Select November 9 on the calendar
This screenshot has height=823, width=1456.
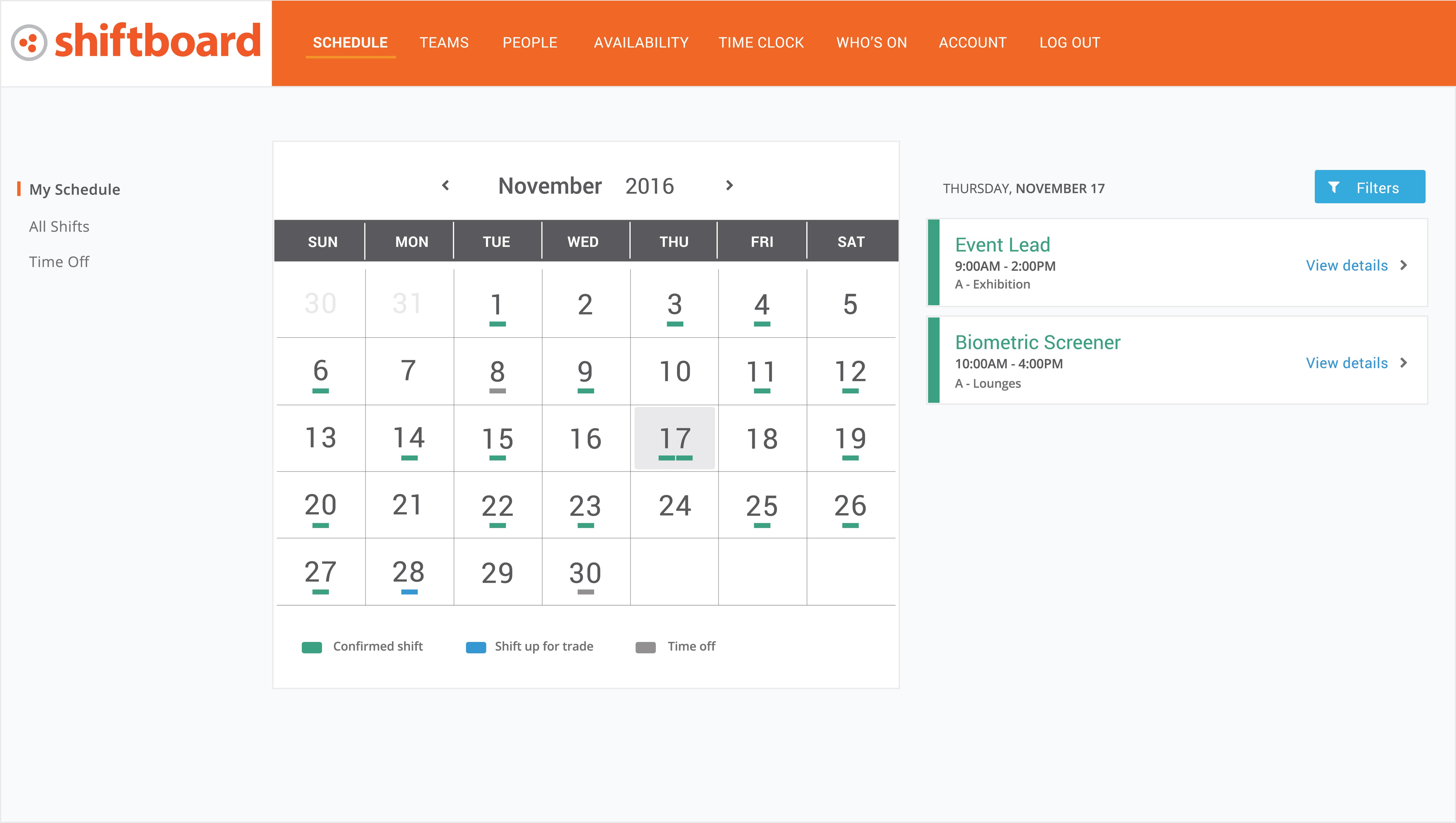[x=586, y=372]
